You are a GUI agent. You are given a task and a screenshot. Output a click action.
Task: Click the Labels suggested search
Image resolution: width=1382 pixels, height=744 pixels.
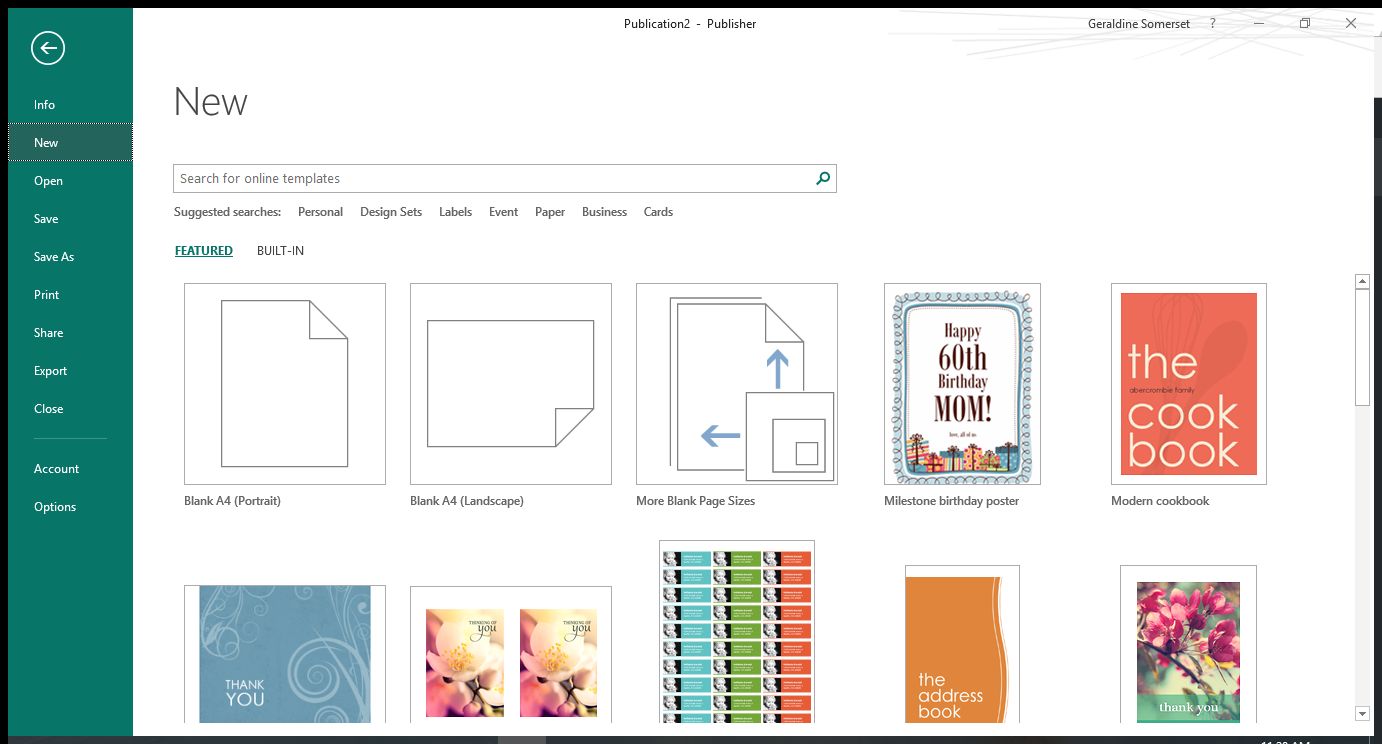pos(455,212)
